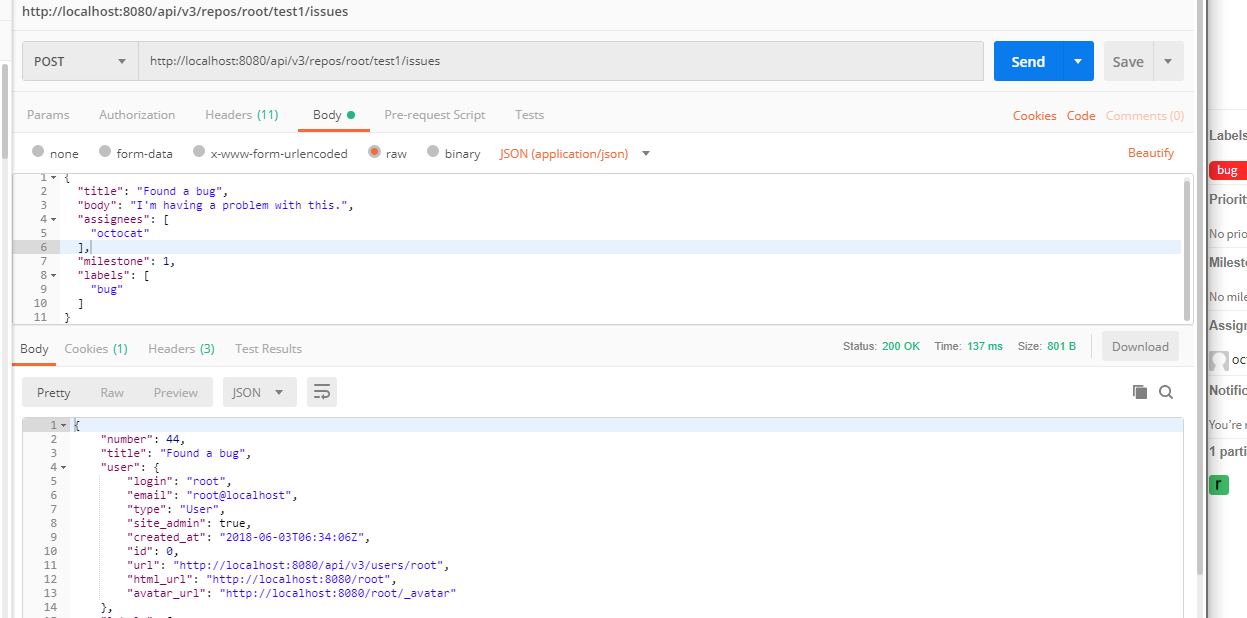Search the response with the magnifier icon
The height and width of the screenshot is (618, 1247).
coord(1166,393)
